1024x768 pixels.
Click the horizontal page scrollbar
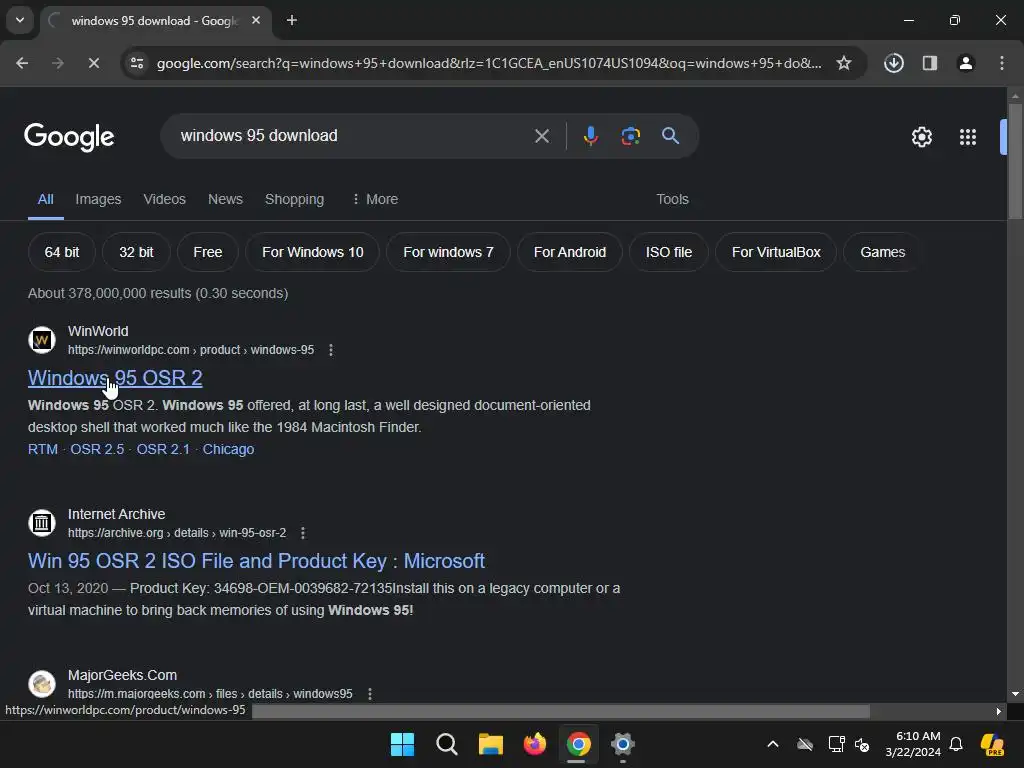tap(561, 711)
